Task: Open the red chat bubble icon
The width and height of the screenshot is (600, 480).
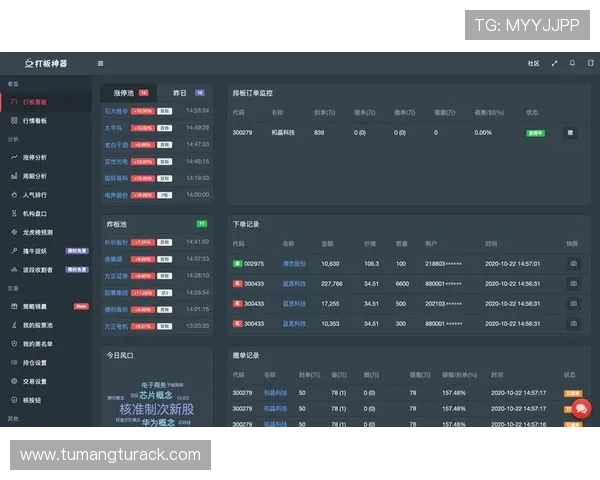Action: [x=581, y=408]
